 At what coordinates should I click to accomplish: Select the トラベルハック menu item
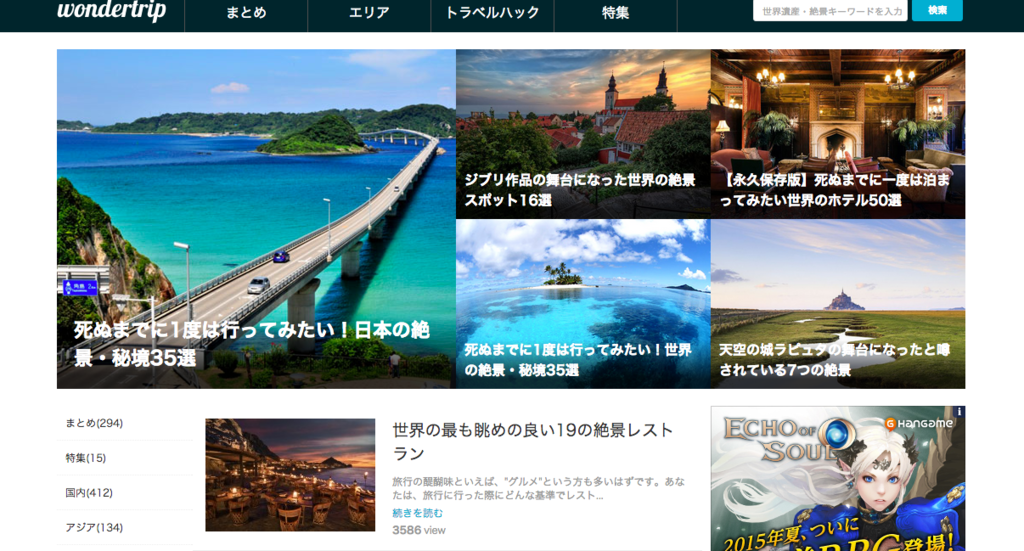pyautogui.click(x=492, y=12)
